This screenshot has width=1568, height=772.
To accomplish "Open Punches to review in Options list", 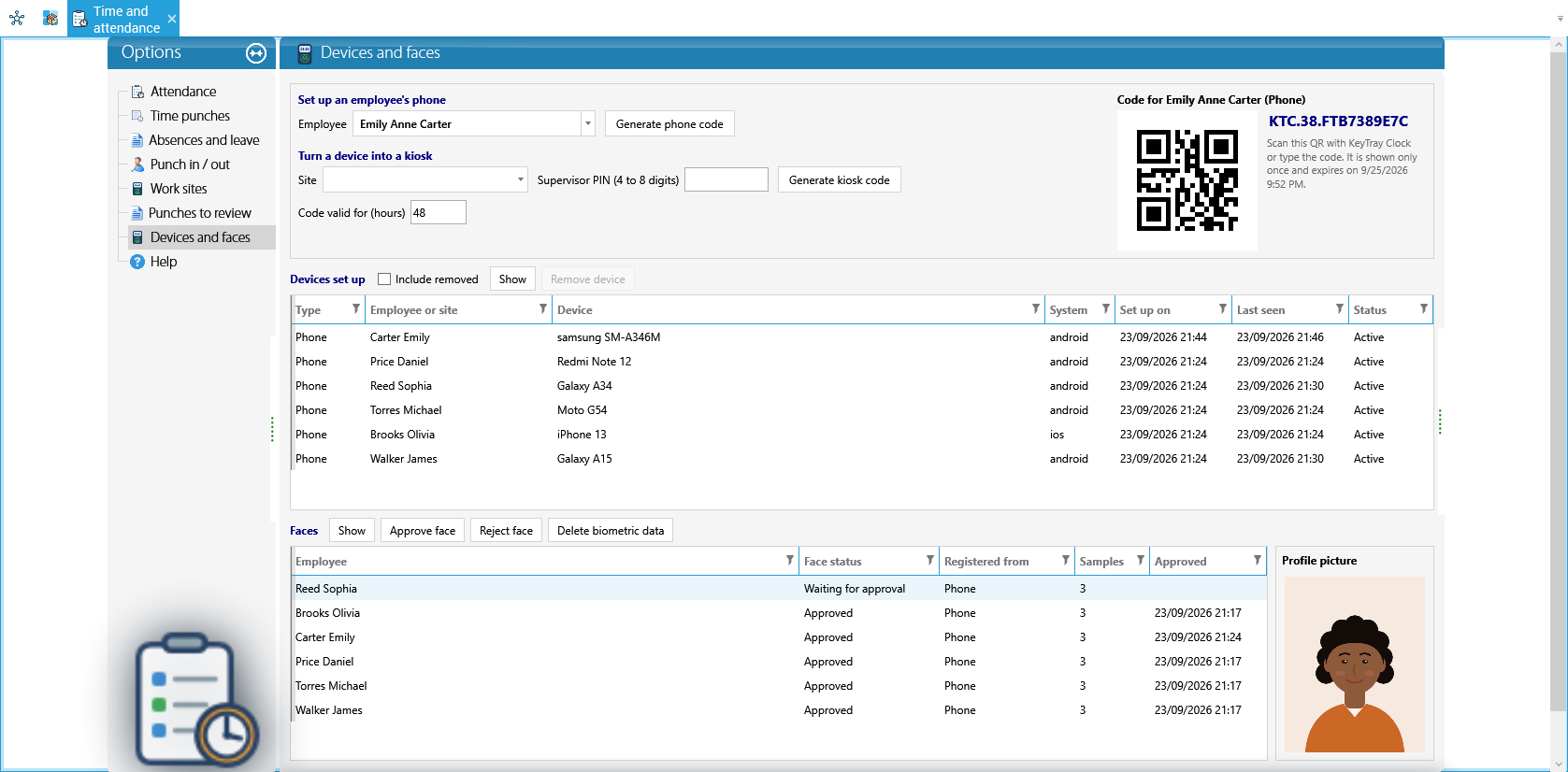I will (200, 213).
